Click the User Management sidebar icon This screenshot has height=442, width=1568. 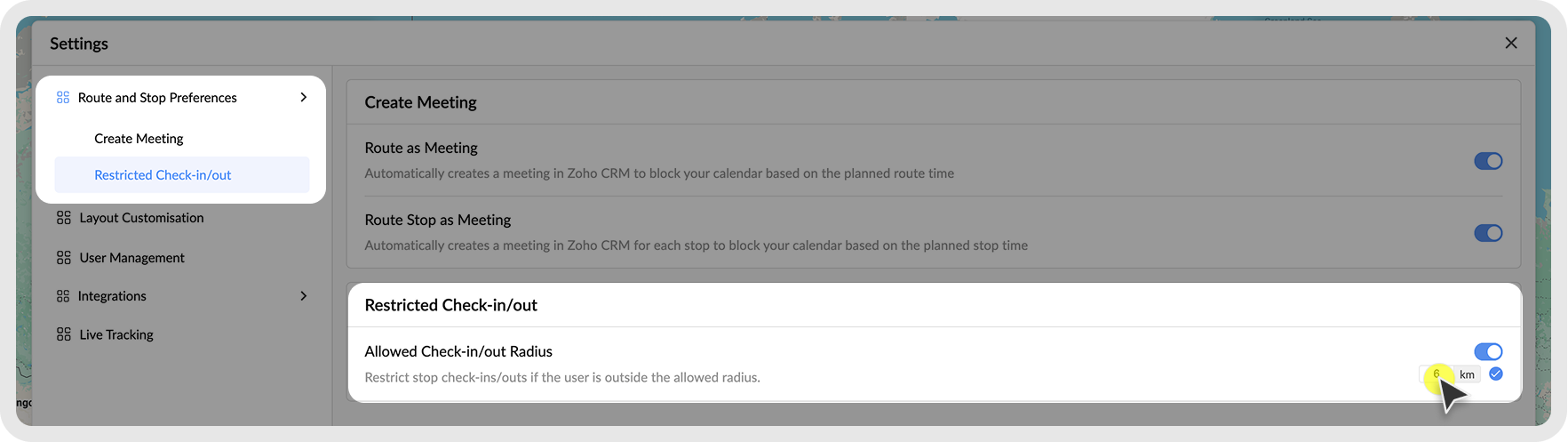pyautogui.click(x=64, y=258)
